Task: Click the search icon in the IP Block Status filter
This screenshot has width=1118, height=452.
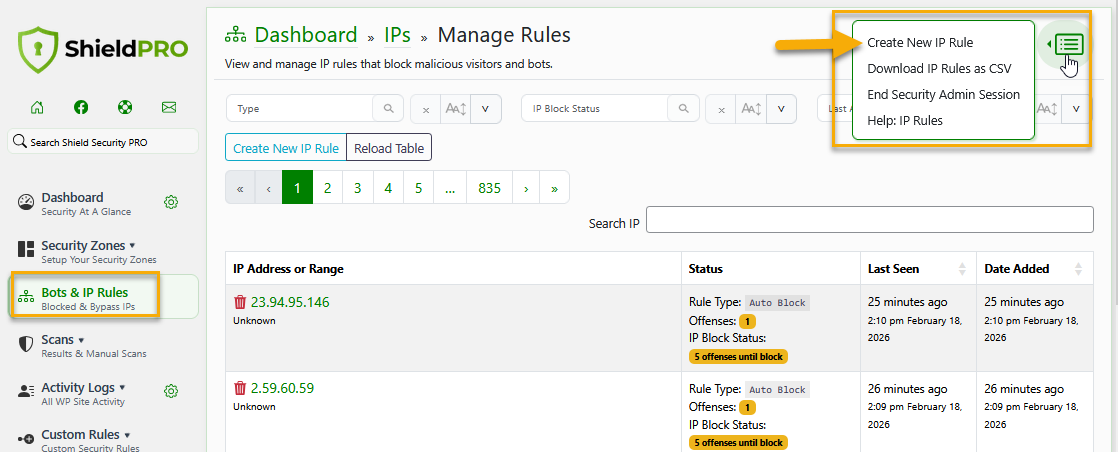Action: coord(684,108)
